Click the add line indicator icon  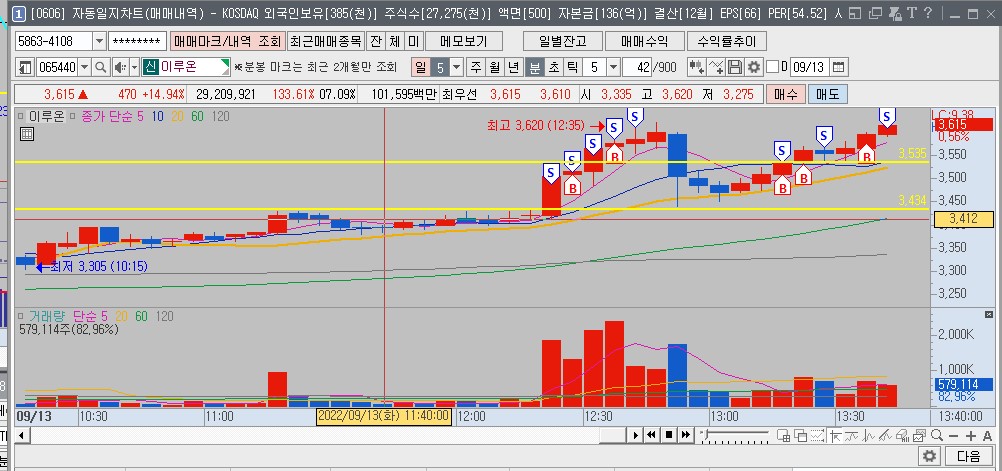716,67
